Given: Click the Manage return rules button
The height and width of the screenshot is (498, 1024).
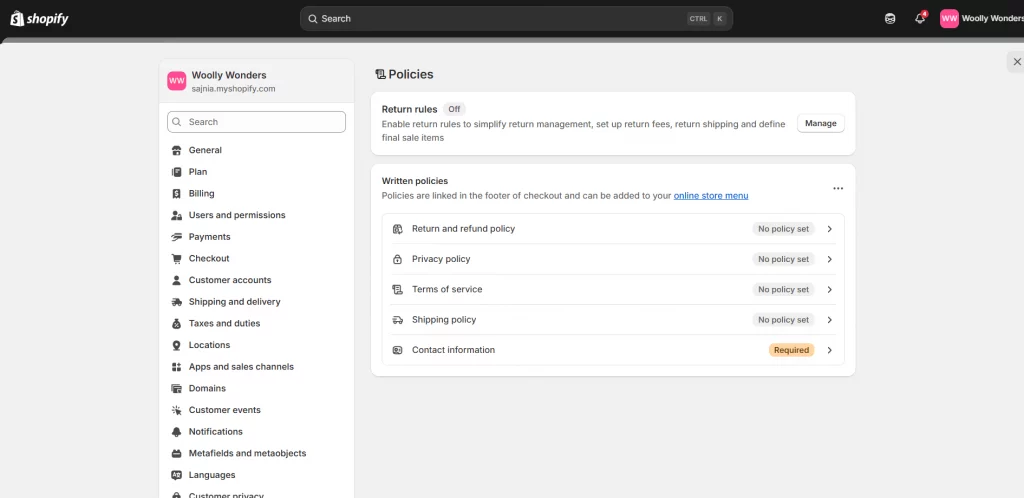Looking at the screenshot, I should [x=821, y=123].
